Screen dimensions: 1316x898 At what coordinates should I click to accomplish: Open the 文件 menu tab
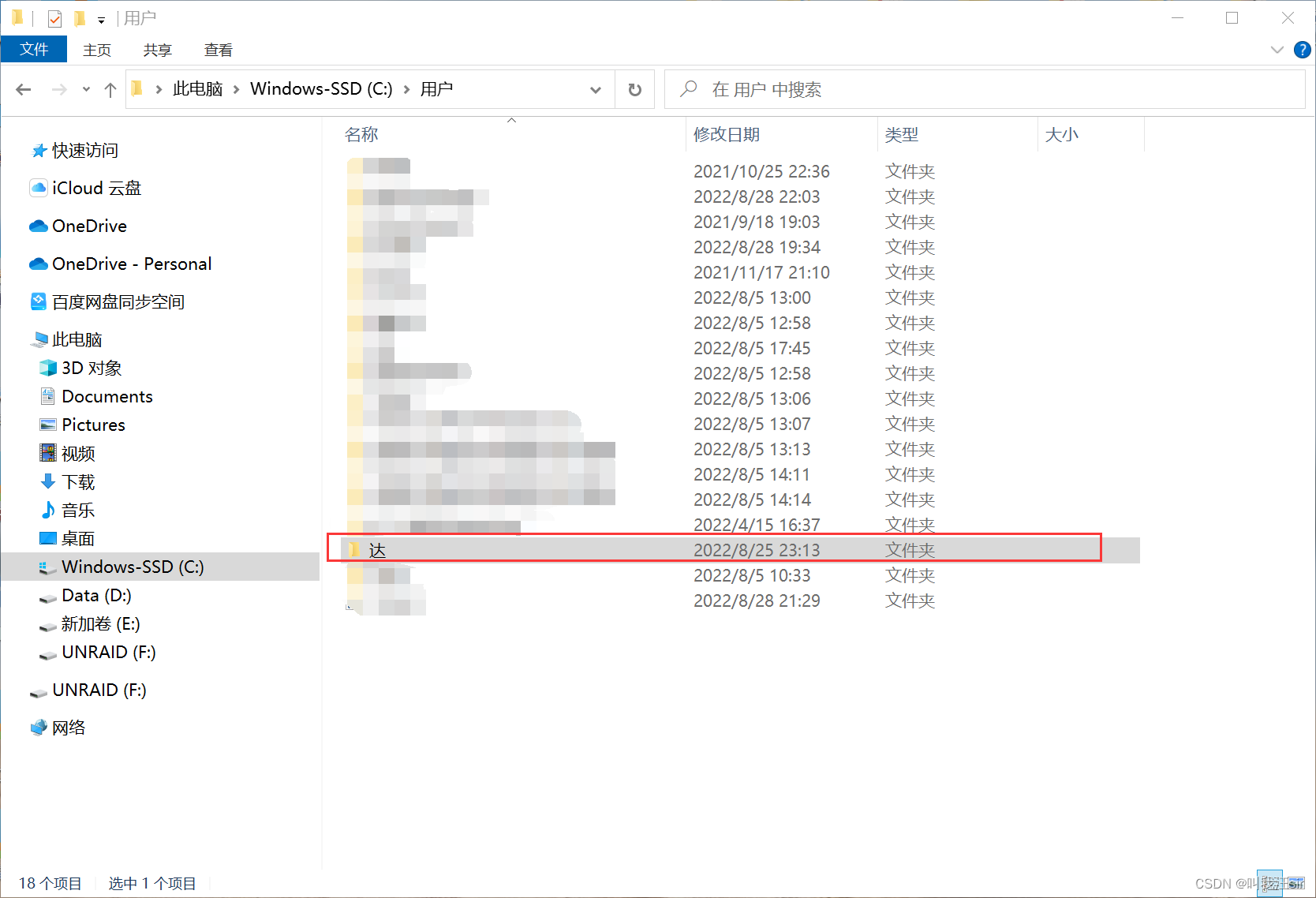pyautogui.click(x=34, y=49)
